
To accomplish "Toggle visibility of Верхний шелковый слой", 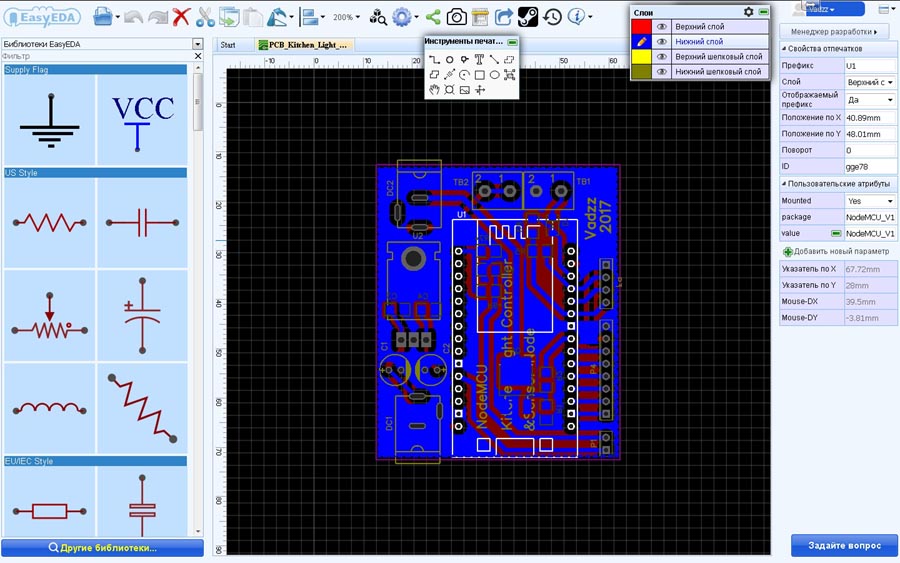I will coord(662,56).
